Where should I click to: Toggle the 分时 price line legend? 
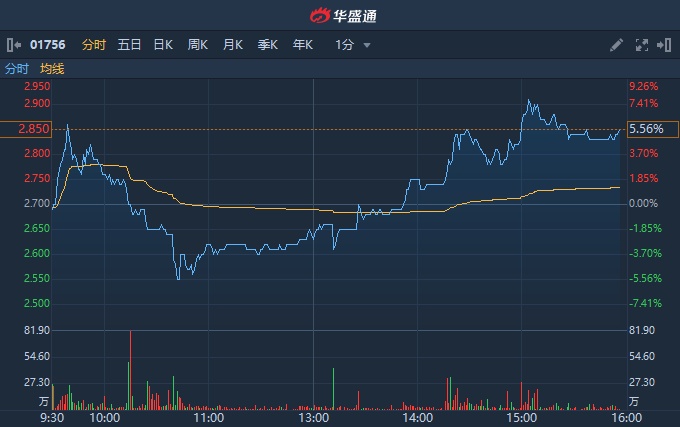pos(17,69)
